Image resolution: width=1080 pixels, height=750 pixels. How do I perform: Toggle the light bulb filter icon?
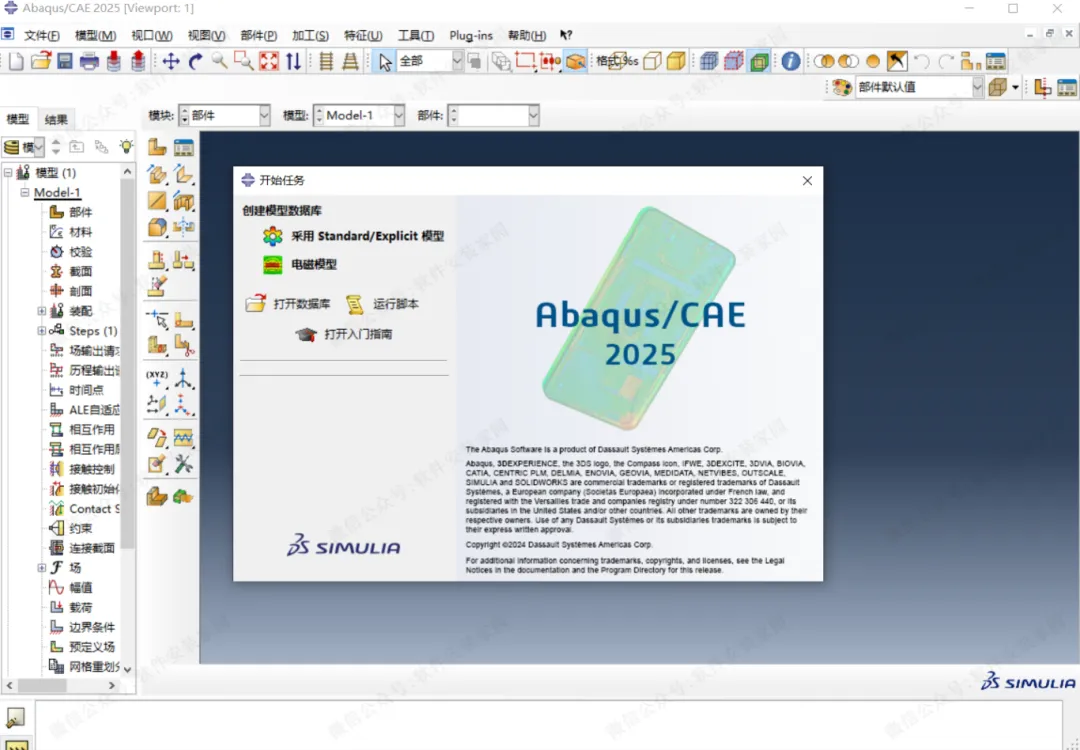coord(126,146)
